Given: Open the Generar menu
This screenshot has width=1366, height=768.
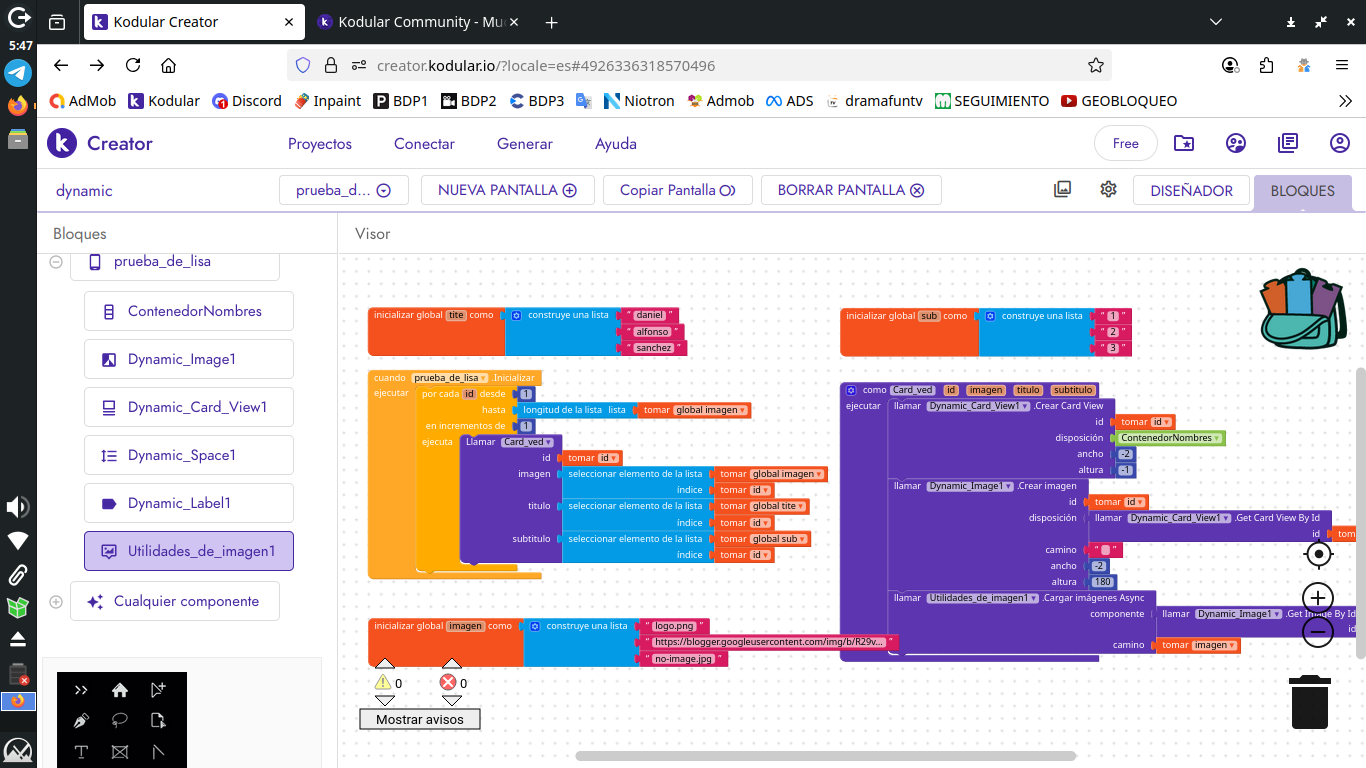Looking at the screenshot, I should 525,144.
